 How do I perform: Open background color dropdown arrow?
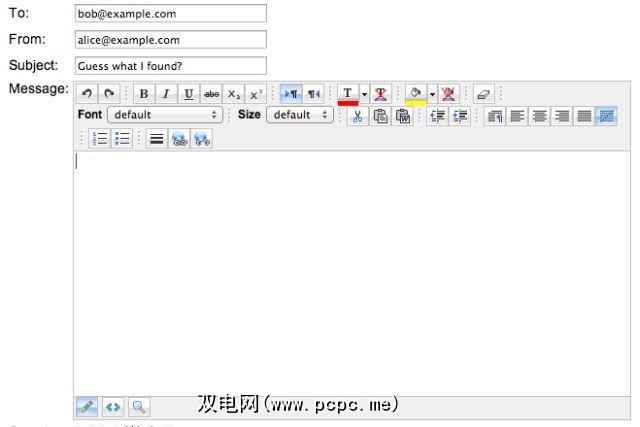pos(432,94)
